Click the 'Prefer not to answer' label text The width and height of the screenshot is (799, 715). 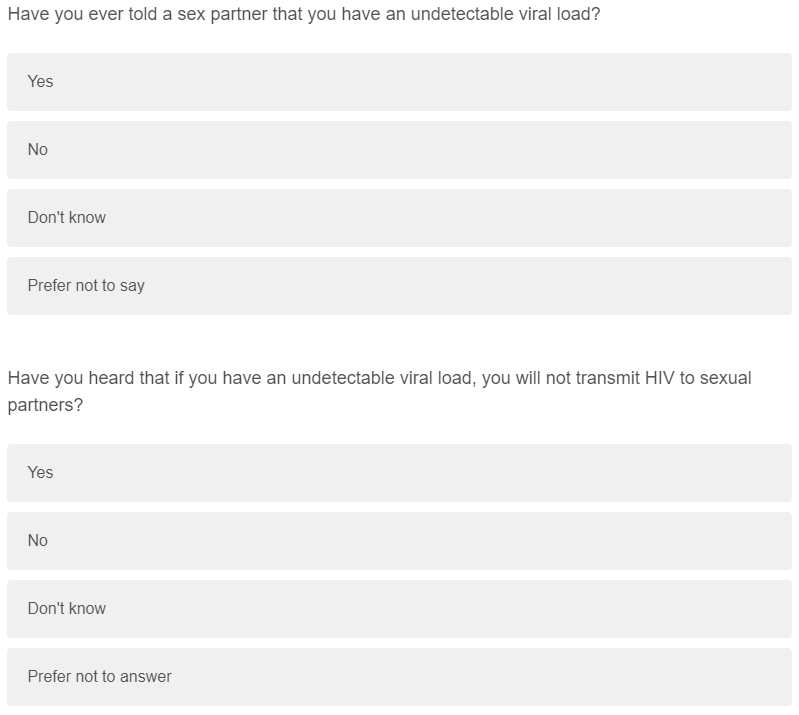pos(99,677)
